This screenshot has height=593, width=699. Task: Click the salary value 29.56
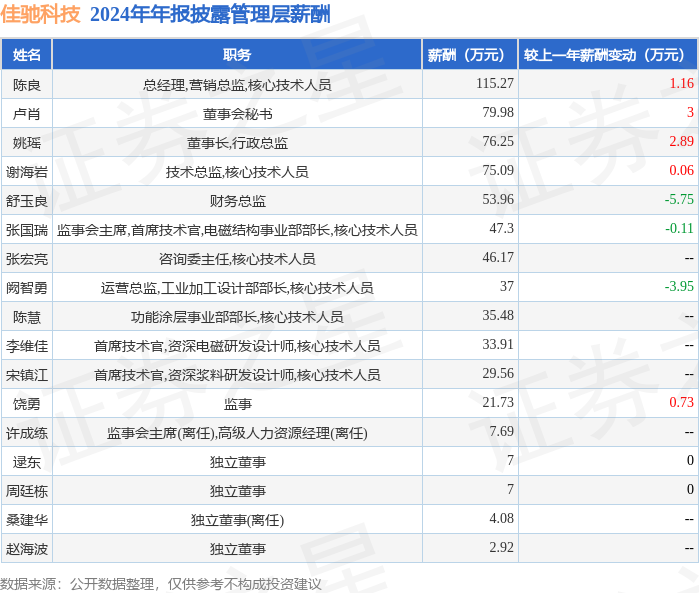click(x=498, y=374)
